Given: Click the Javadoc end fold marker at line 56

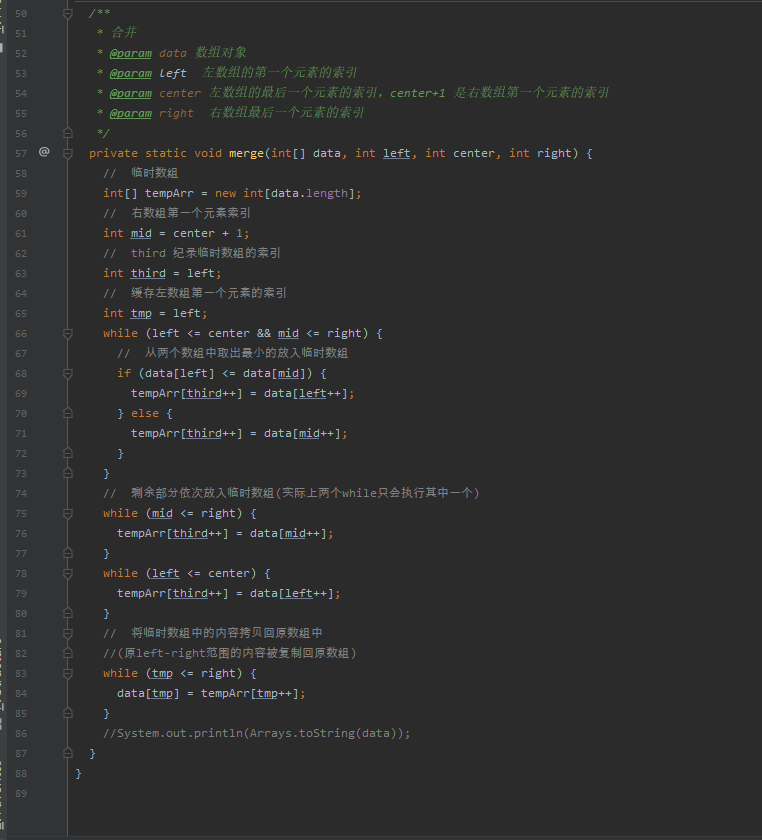Looking at the screenshot, I should pos(68,133).
